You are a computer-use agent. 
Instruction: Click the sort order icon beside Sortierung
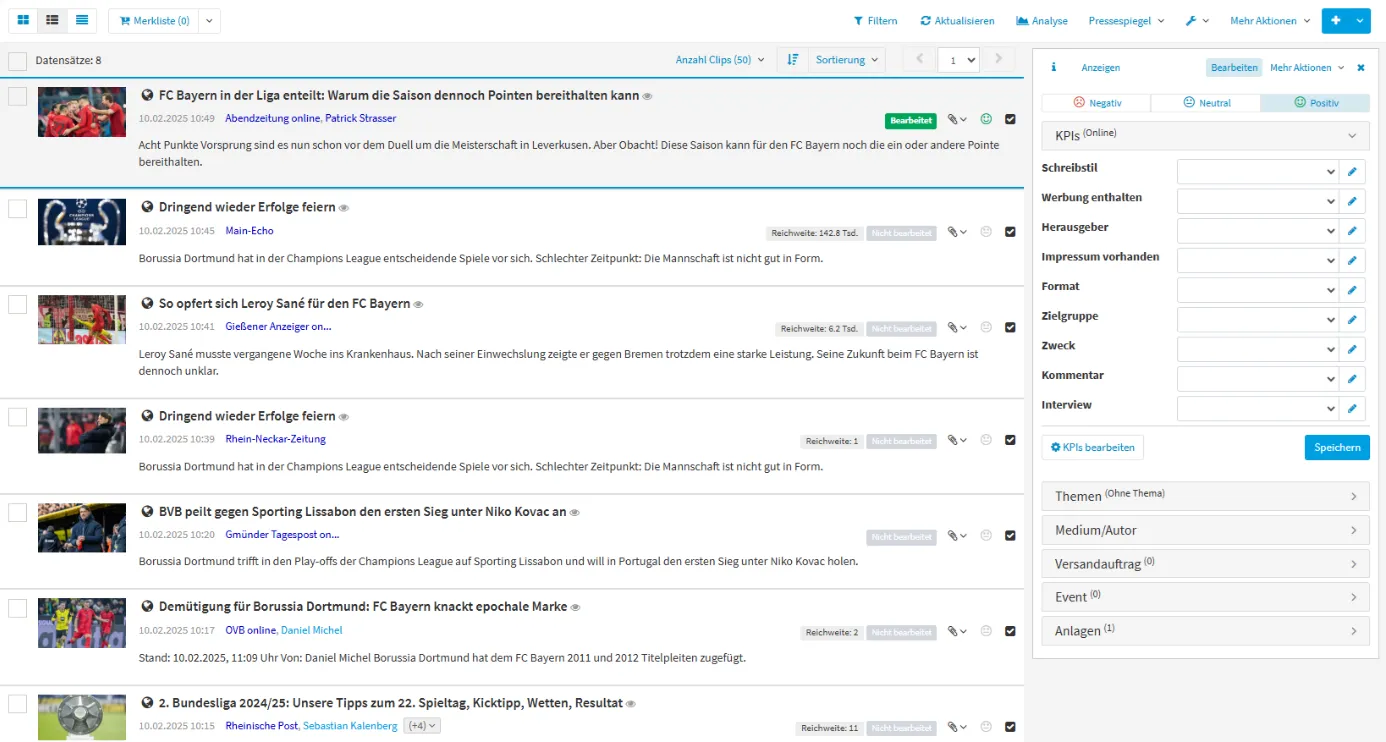[793, 60]
